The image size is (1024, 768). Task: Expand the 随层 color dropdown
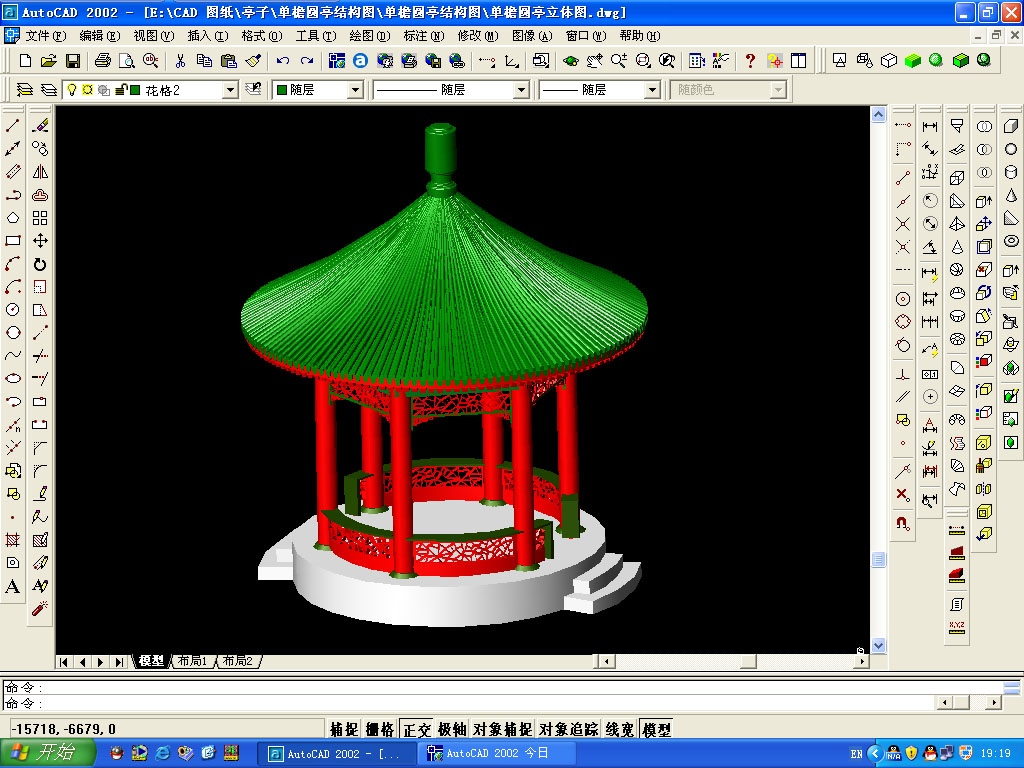pyautogui.click(x=355, y=90)
